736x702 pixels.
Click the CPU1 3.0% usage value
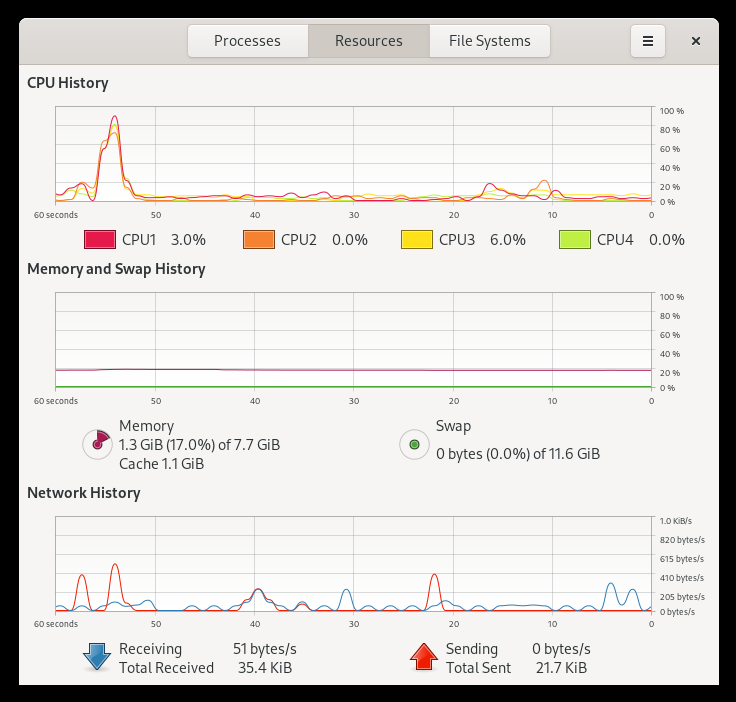pyautogui.click(x=188, y=239)
